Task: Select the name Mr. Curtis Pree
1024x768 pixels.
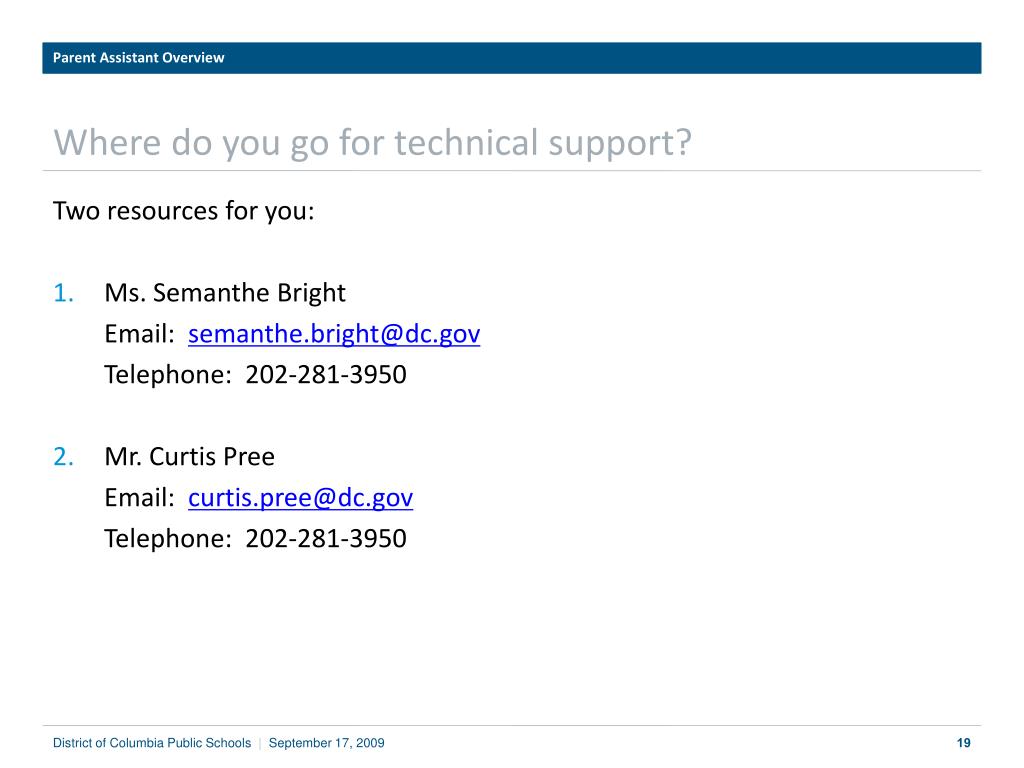Action: pyautogui.click(x=189, y=456)
